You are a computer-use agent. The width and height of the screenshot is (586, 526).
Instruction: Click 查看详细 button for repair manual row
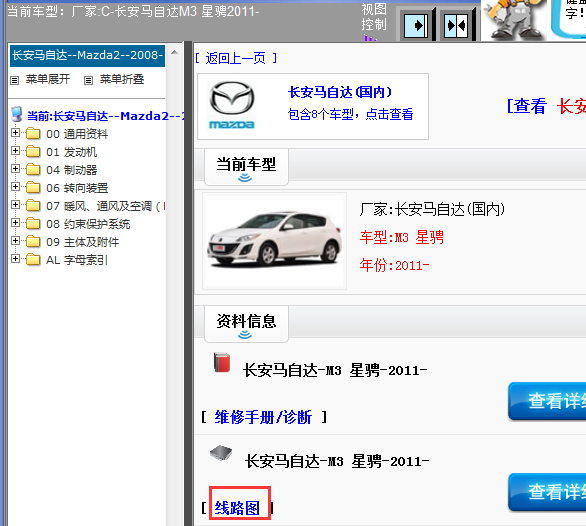click(x=547, y=401)
